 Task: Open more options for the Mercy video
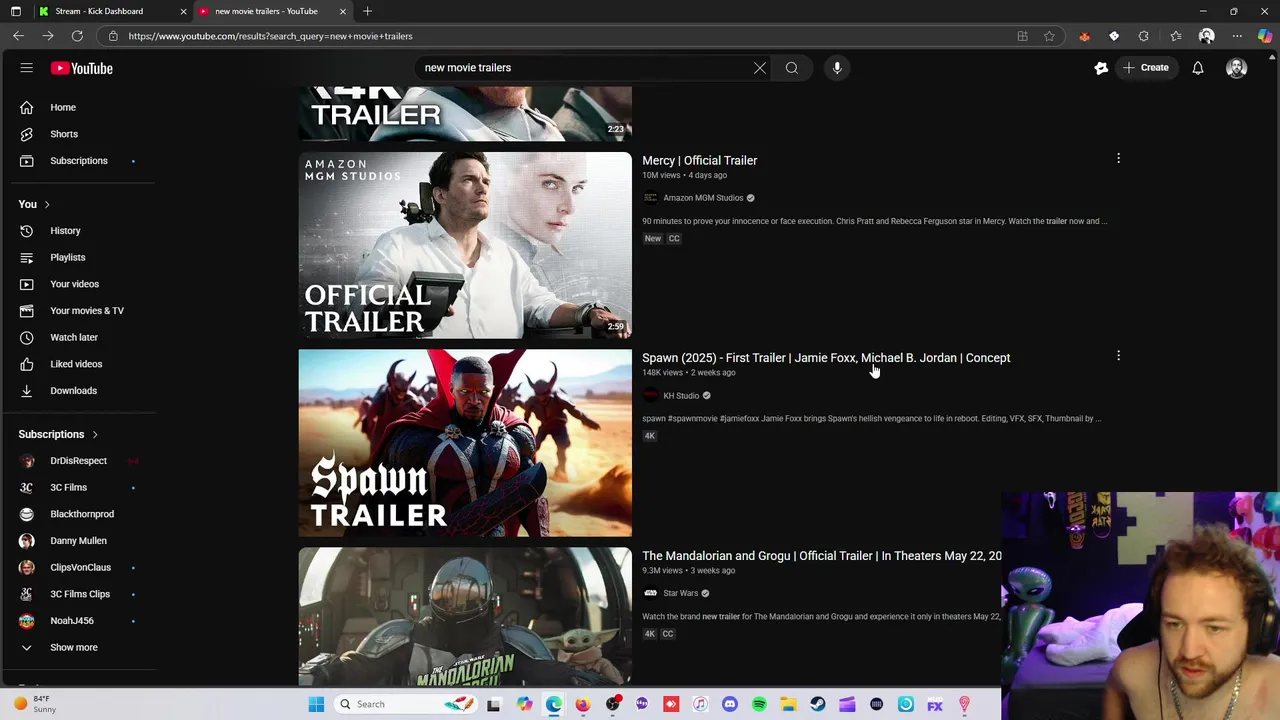pos(1118,158)
